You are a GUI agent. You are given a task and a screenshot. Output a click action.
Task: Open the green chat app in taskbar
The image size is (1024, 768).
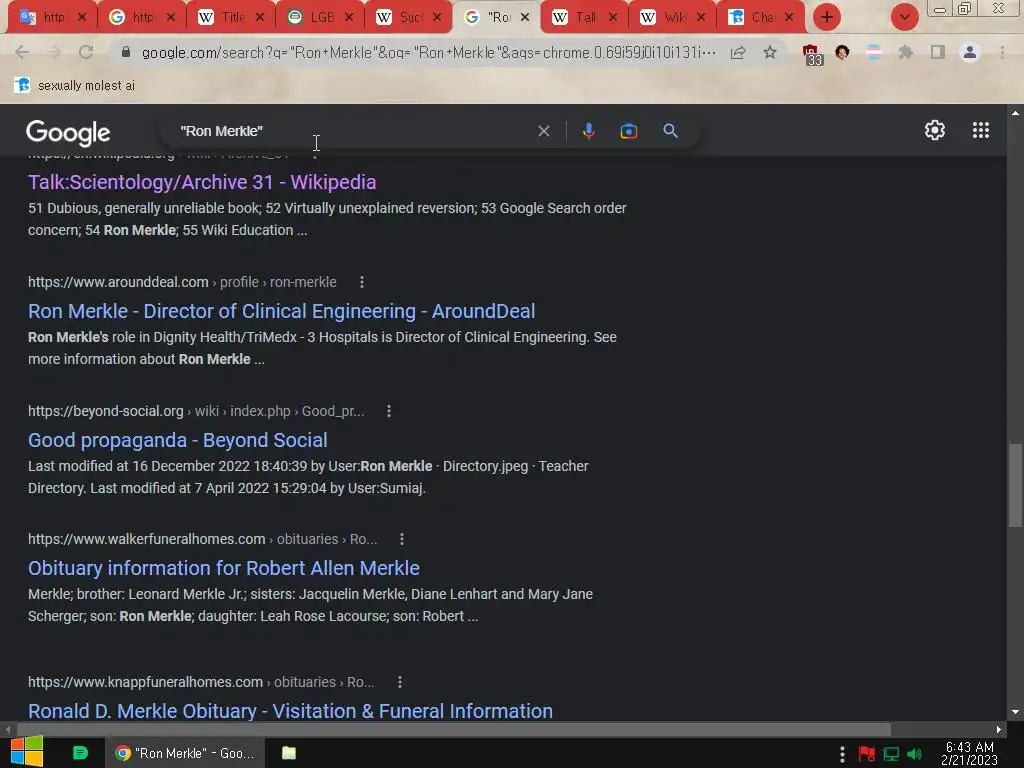pyautogui.click(x=80, y=753)
